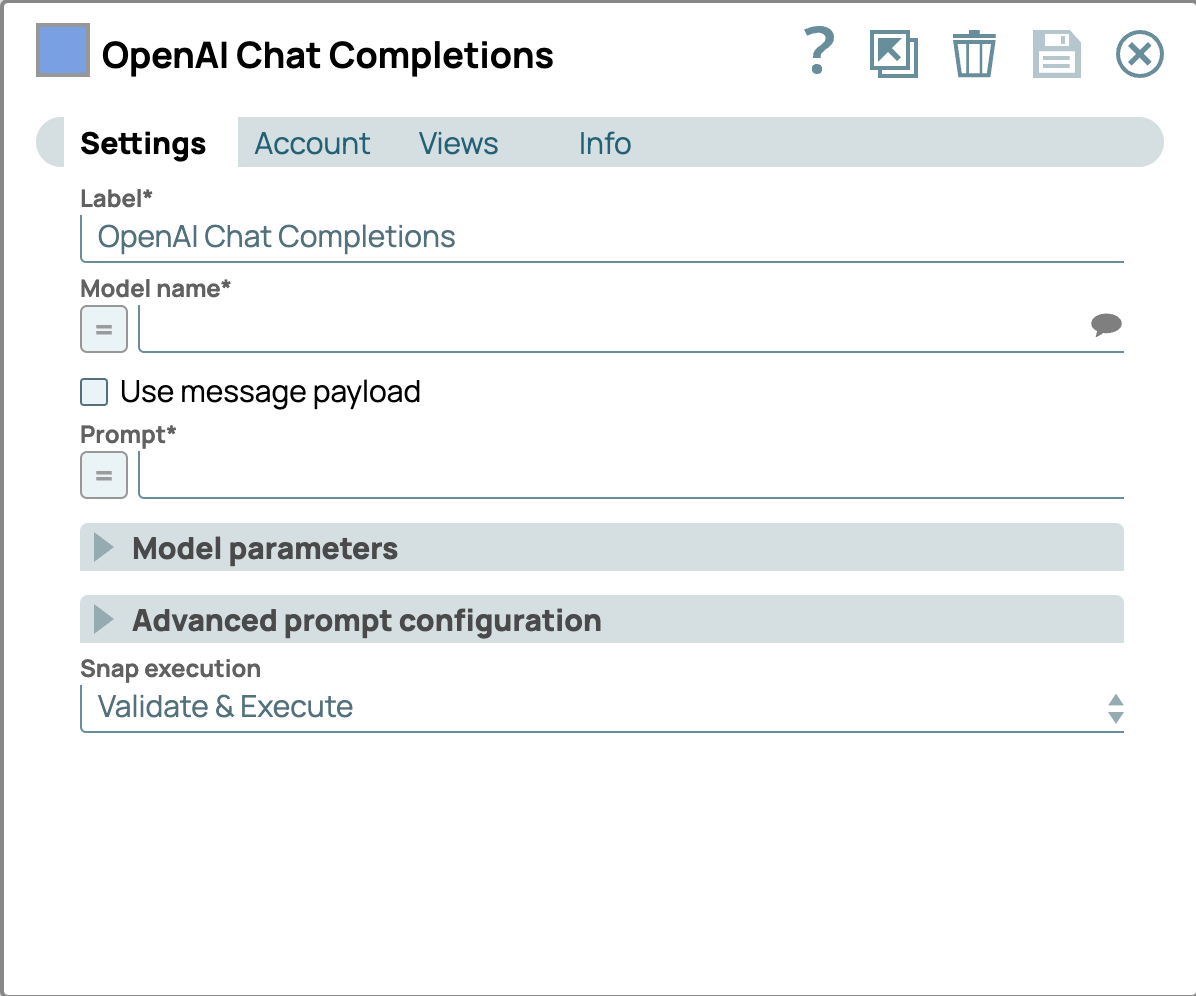The image size is (1196, 996).
Task: Focus the Model name input field
Action: [x=610, y=329]
